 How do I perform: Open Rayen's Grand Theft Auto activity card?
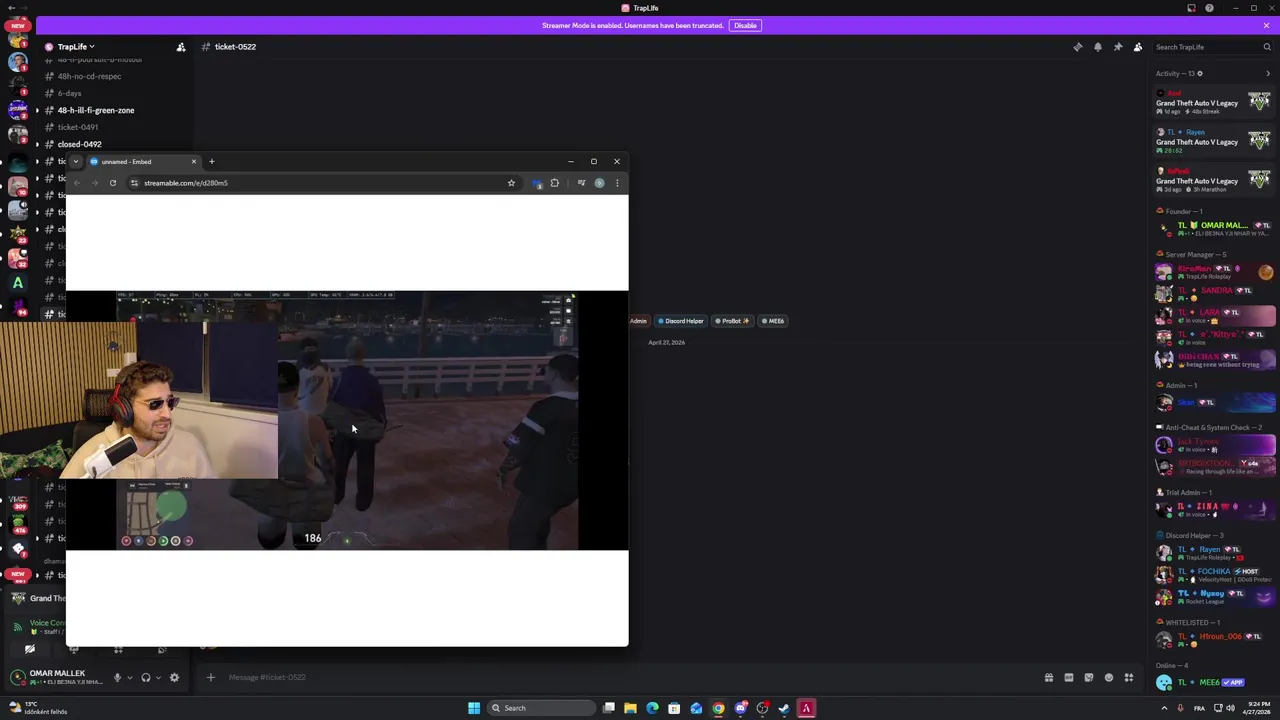point(1212,141)
